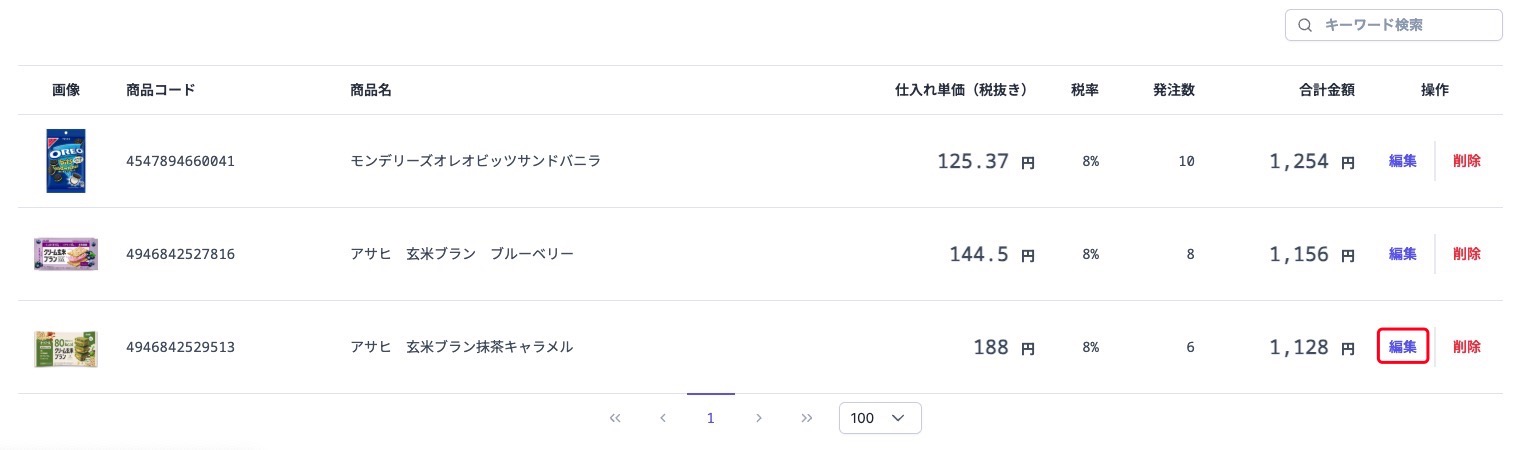Screen dimensions: 1522x450
Task: Jump to last page double-chevron
Action: point(807,418)
